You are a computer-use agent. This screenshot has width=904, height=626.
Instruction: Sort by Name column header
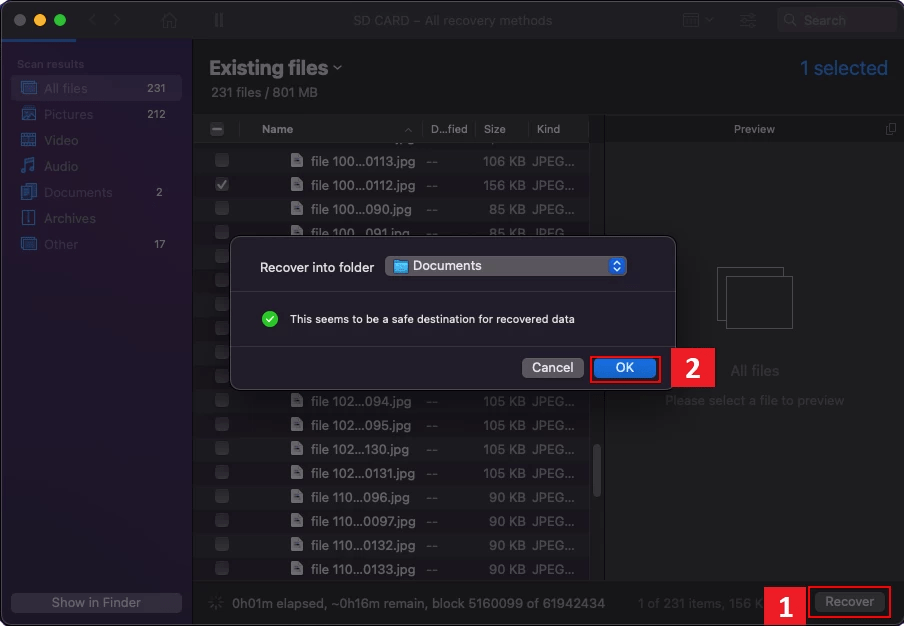277,129
